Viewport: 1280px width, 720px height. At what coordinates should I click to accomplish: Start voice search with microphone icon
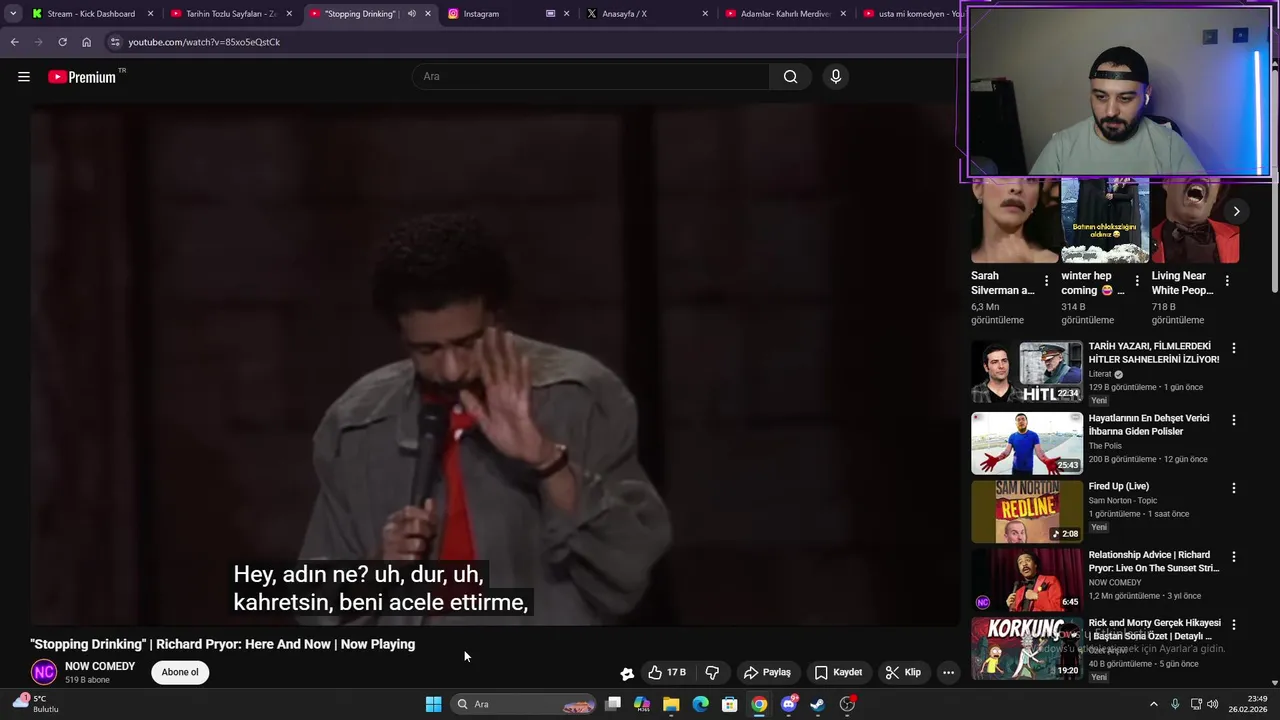click(836, 76)
